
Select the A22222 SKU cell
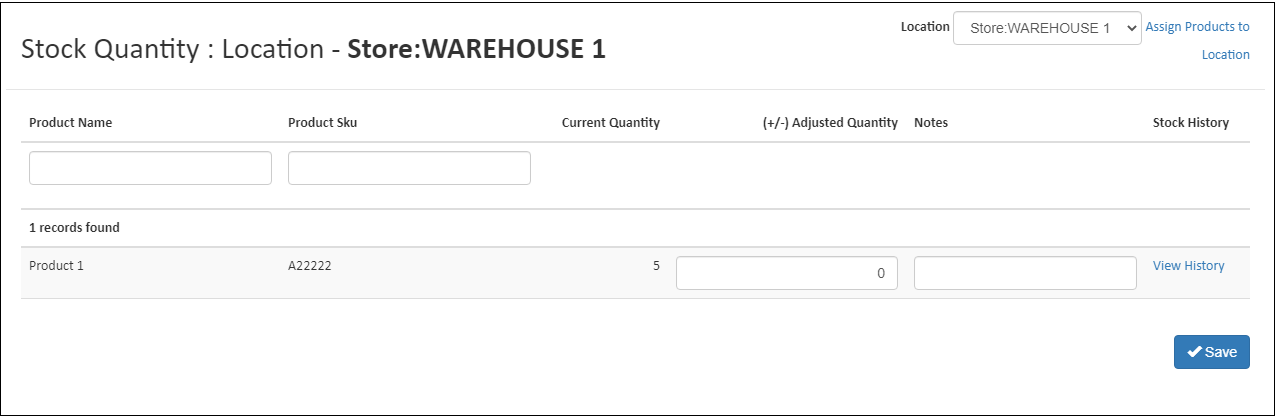click(310, 266)
